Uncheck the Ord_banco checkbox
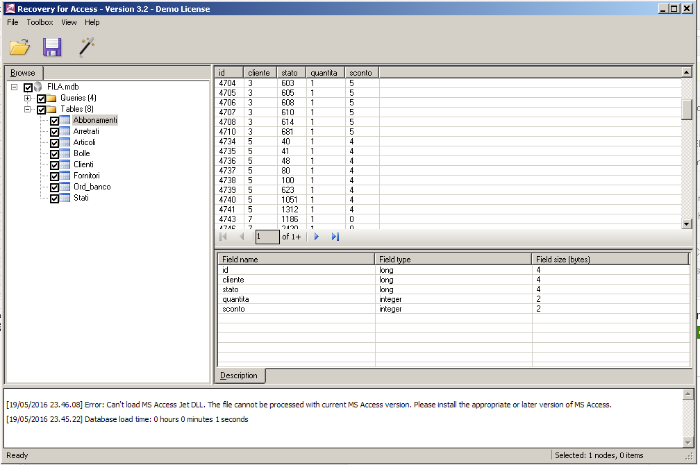 coord(54,188)
